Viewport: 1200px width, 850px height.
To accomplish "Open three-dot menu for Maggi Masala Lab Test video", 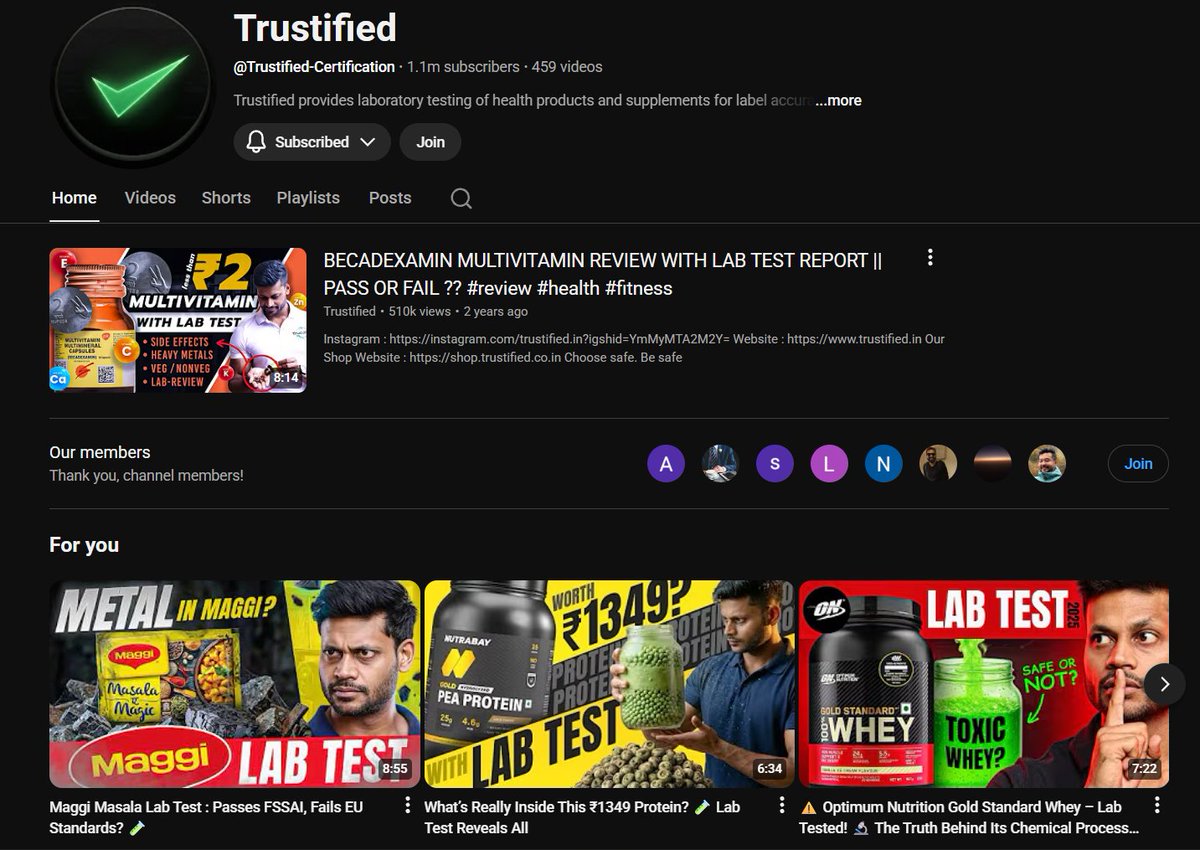I will click(x=407, y=806).
